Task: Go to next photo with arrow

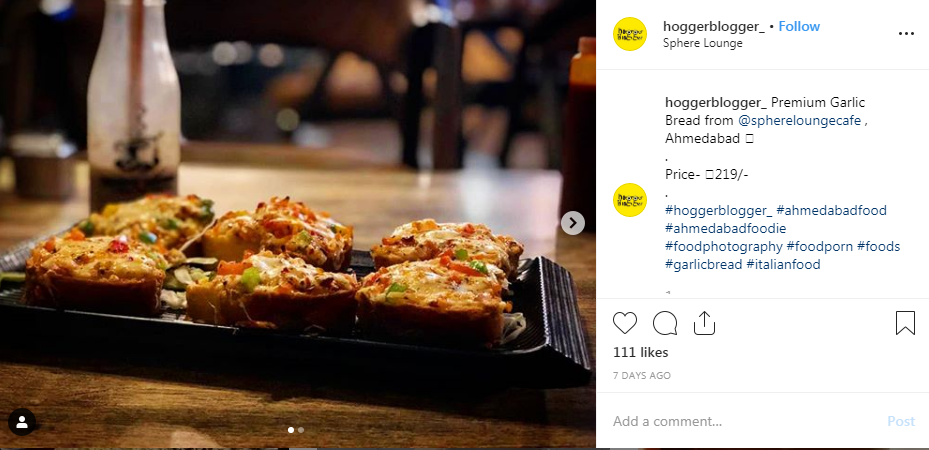Action: point(573,223)
